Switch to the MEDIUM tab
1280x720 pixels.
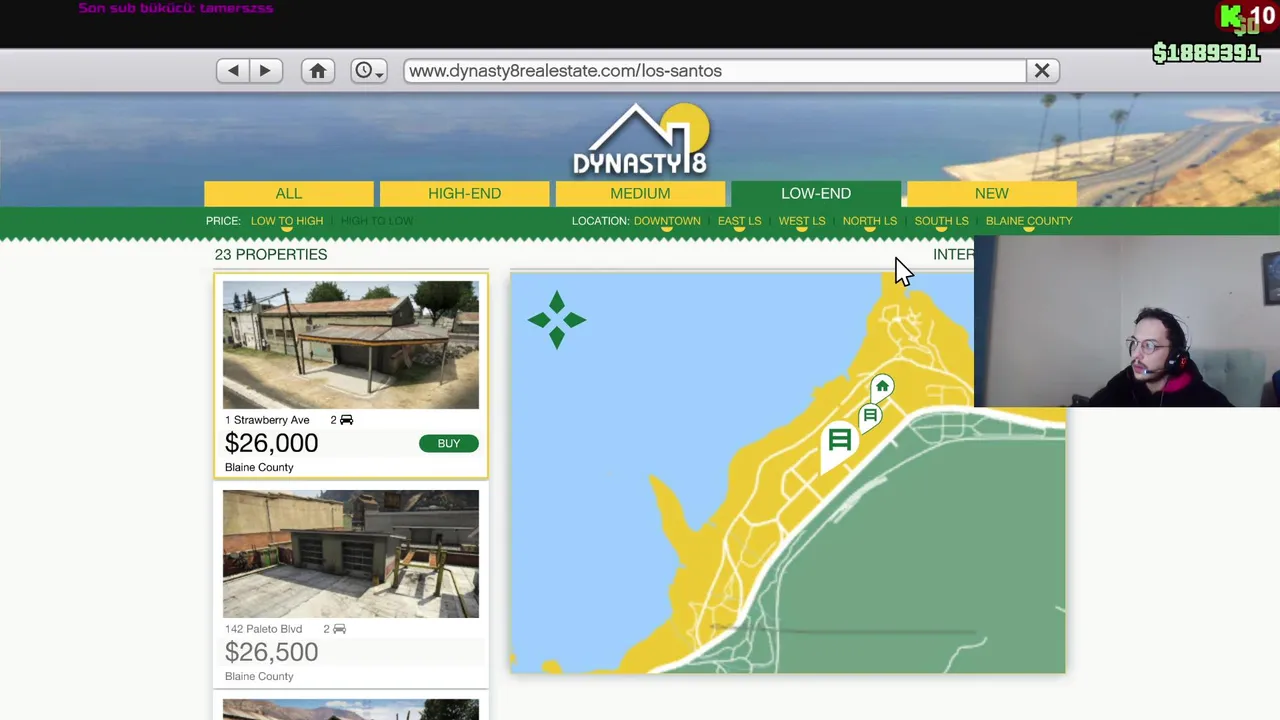[640, 193]
